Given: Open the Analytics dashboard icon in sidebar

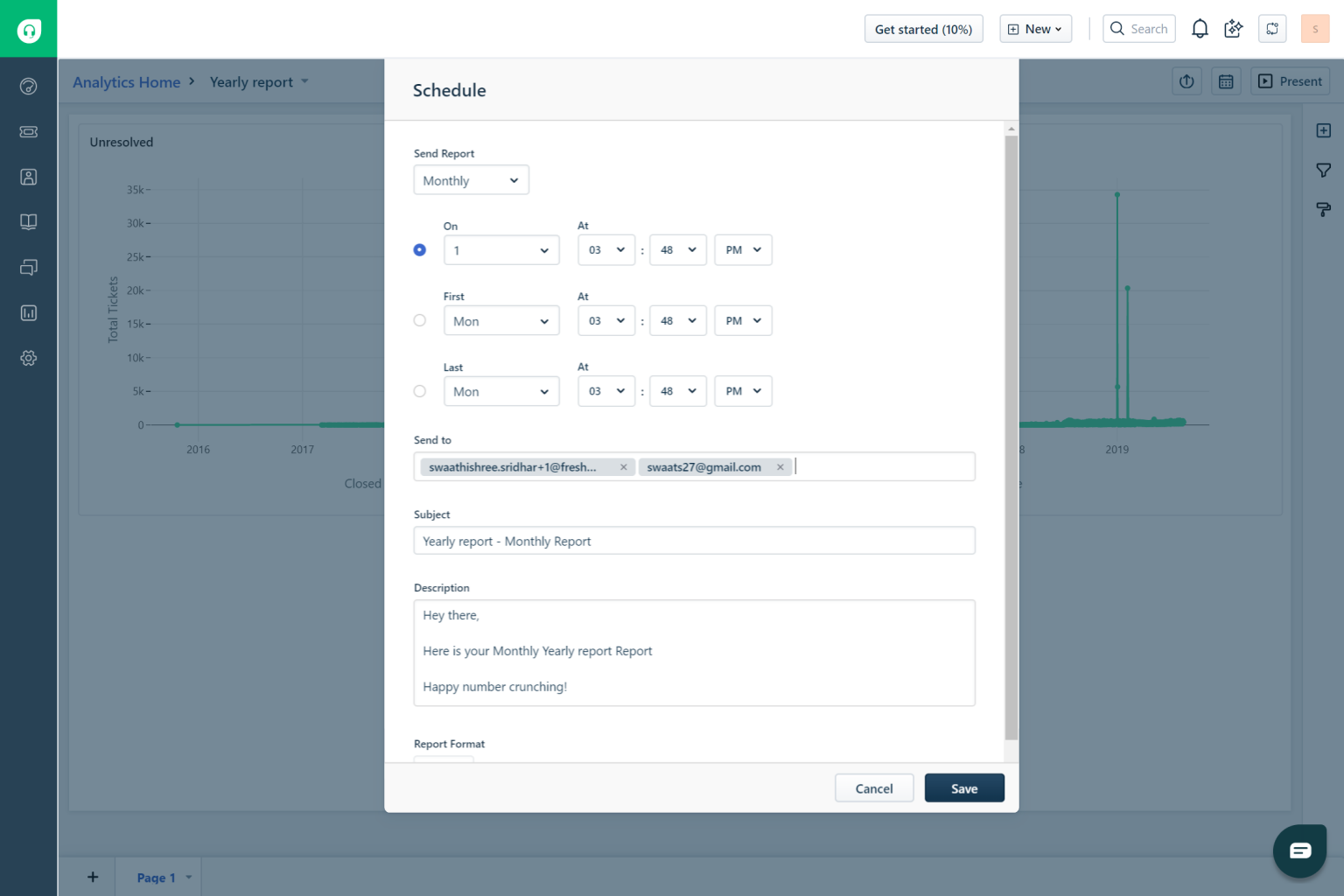Looking at the screenshot, I should click(28, 86).
